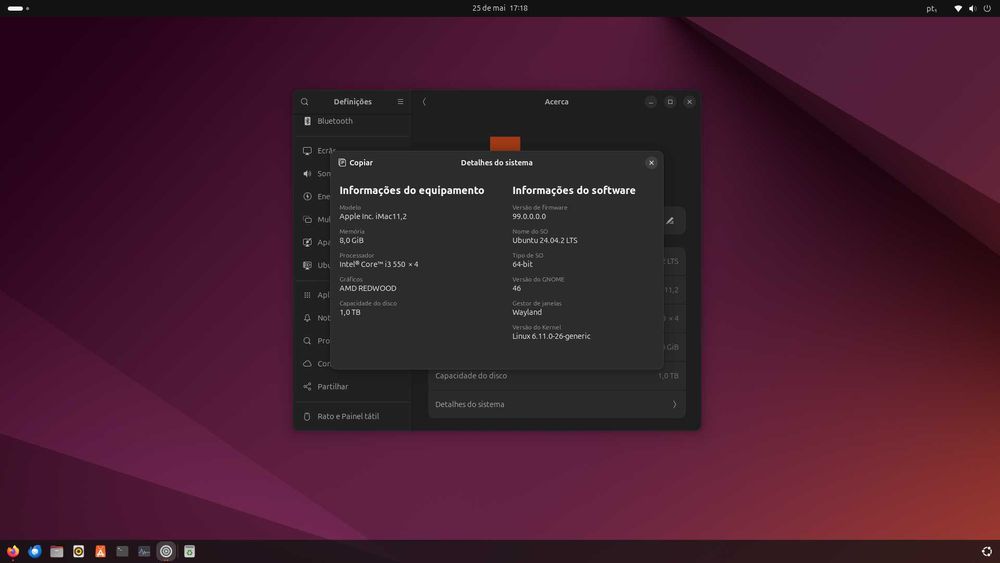Click the Som speaker icon in sidebar

(x=307, y=174)
